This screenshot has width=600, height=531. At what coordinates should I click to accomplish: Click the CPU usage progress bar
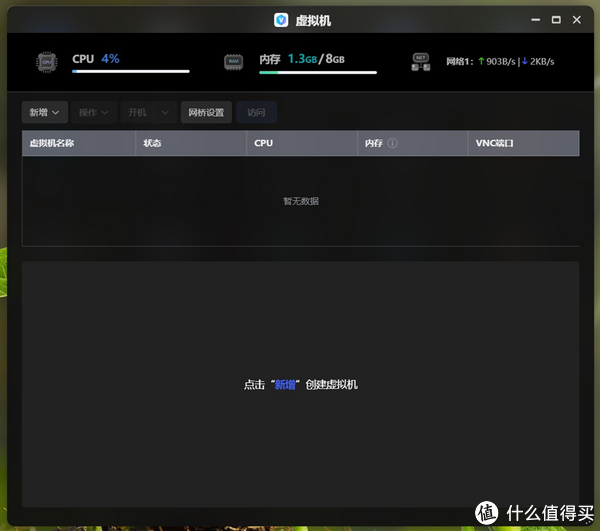coord(131,72)
